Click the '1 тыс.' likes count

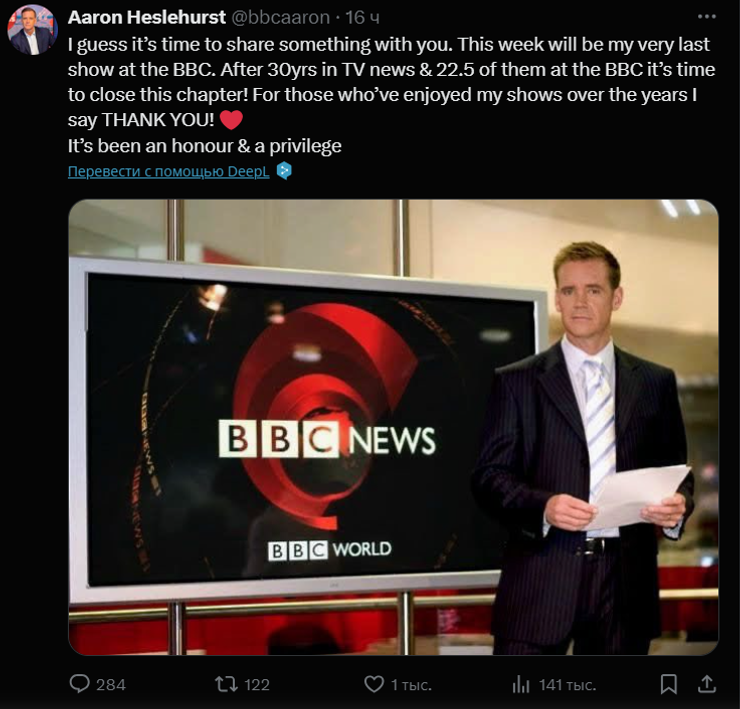[x=411, y=684]
